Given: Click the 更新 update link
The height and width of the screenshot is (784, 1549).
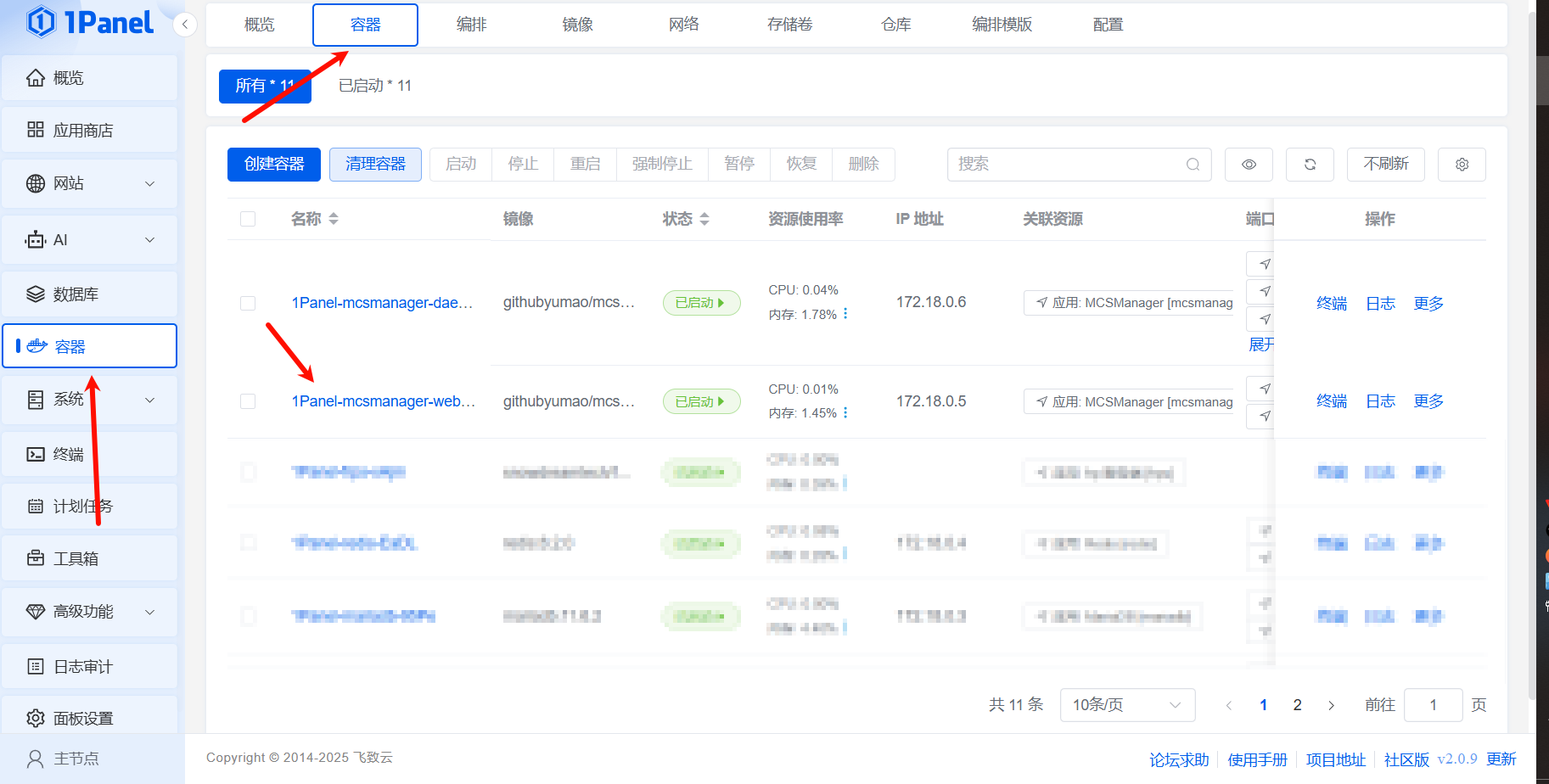Looking at the screenshot, I should pyautogui.click(x=1501, y=759).
